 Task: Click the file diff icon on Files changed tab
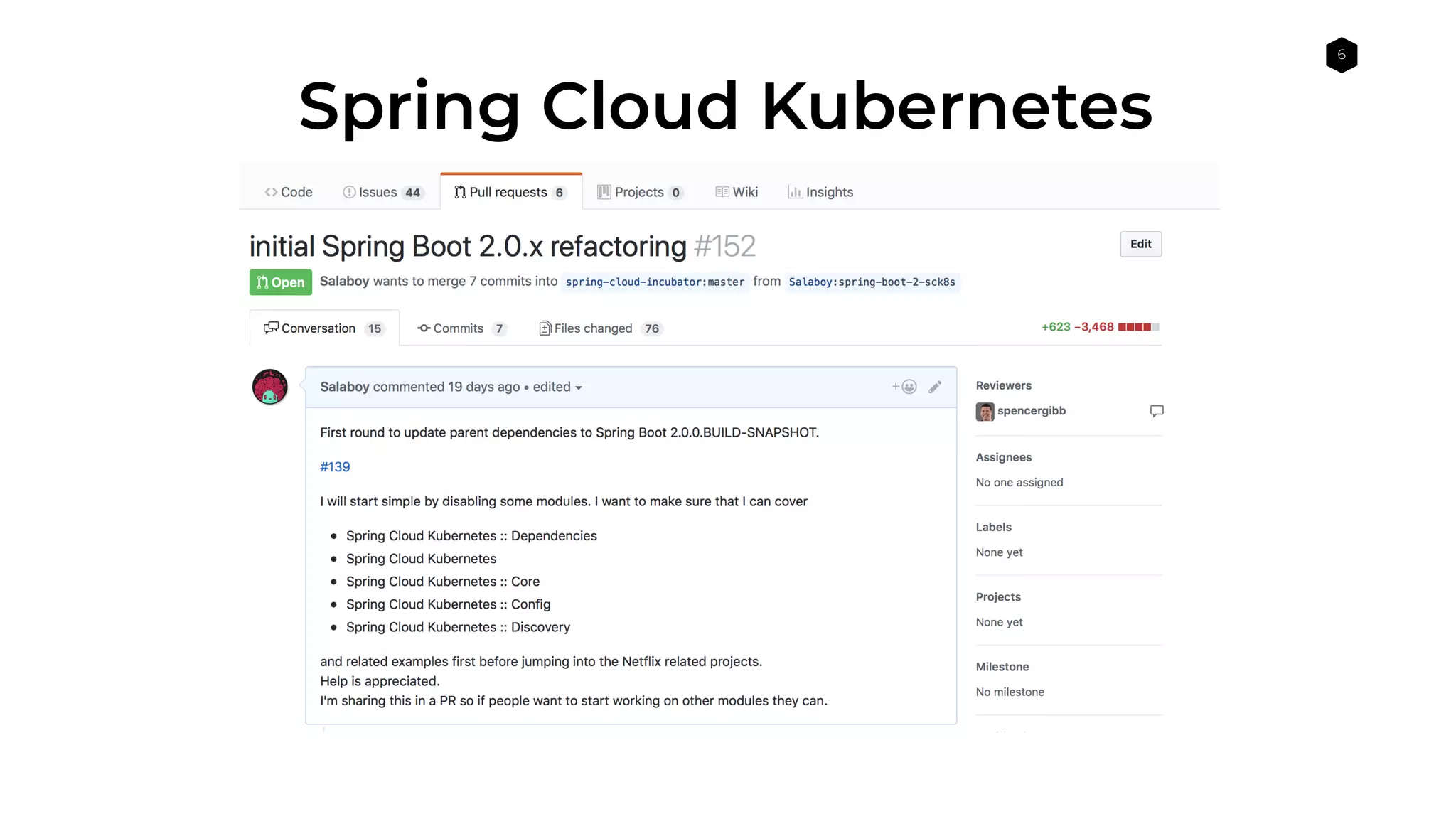pyautogui.click(x=545, y=328)
